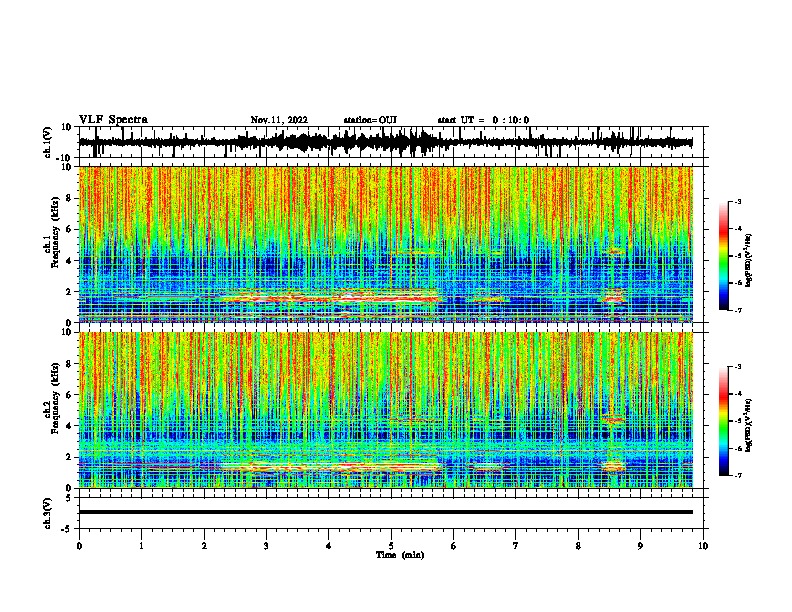
Task: Click the ch.2 spectrogram color scale bar
Action: tap(724, 421)
